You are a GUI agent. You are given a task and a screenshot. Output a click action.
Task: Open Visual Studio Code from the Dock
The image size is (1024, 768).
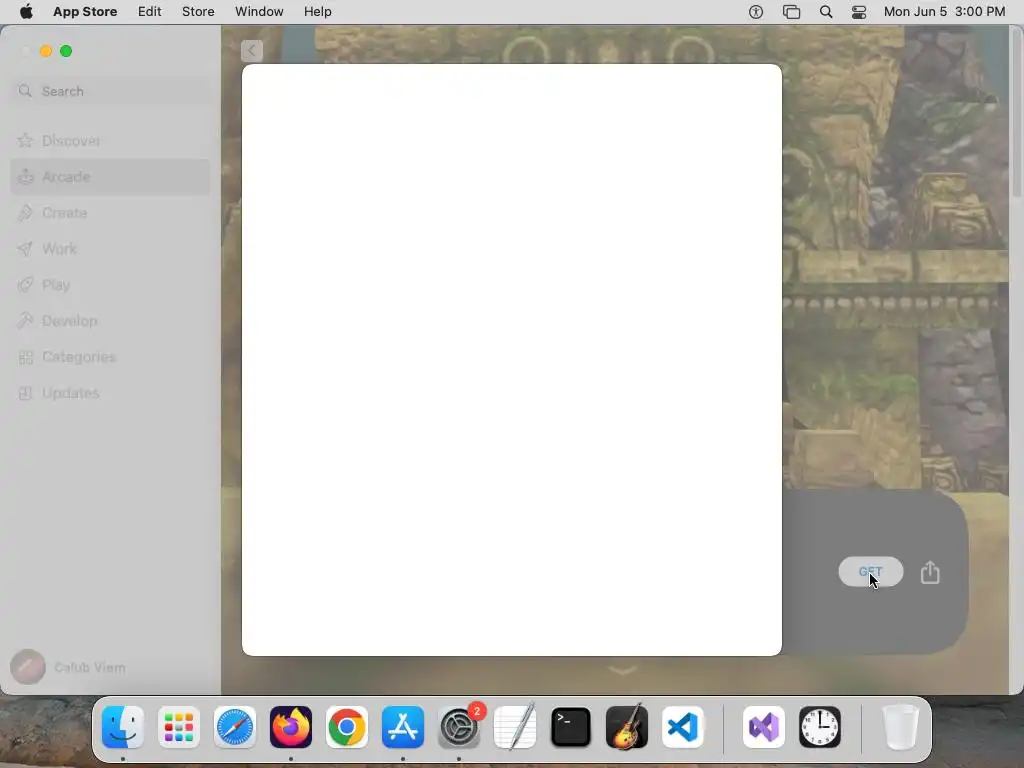click(x=683, y=727)
